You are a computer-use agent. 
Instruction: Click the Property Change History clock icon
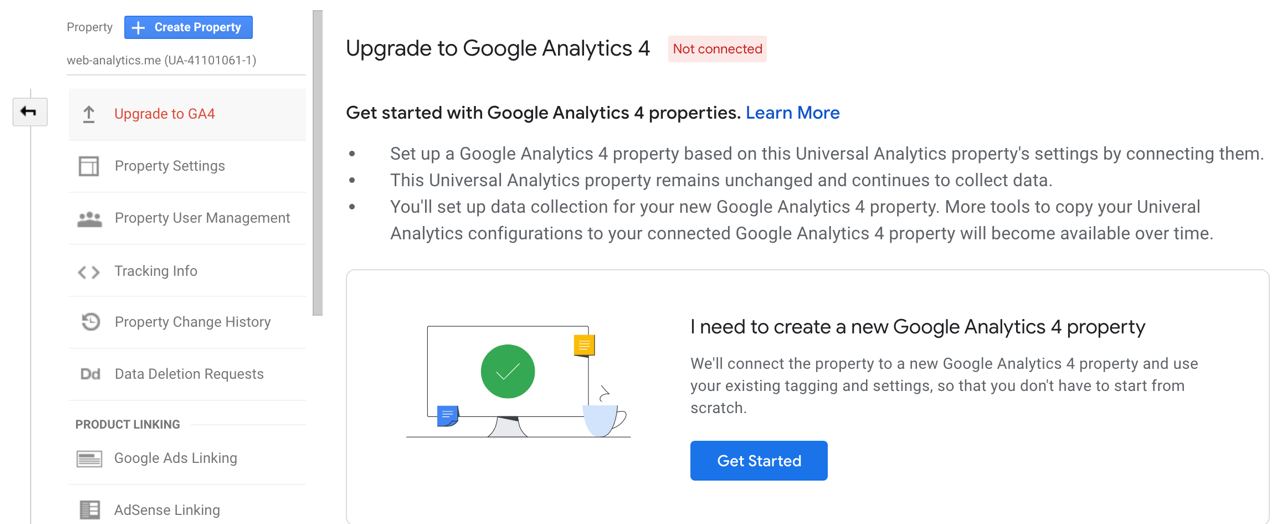point(89,322)
